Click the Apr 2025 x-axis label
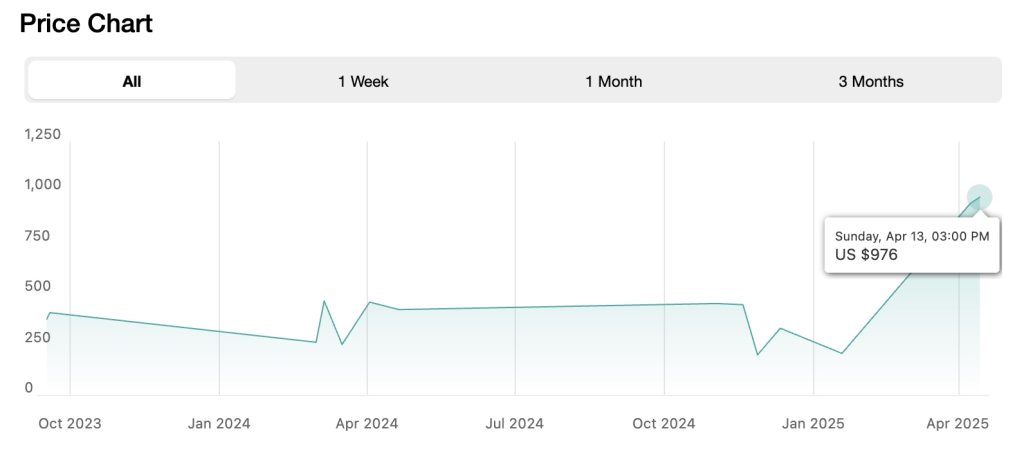 point(957,424)
